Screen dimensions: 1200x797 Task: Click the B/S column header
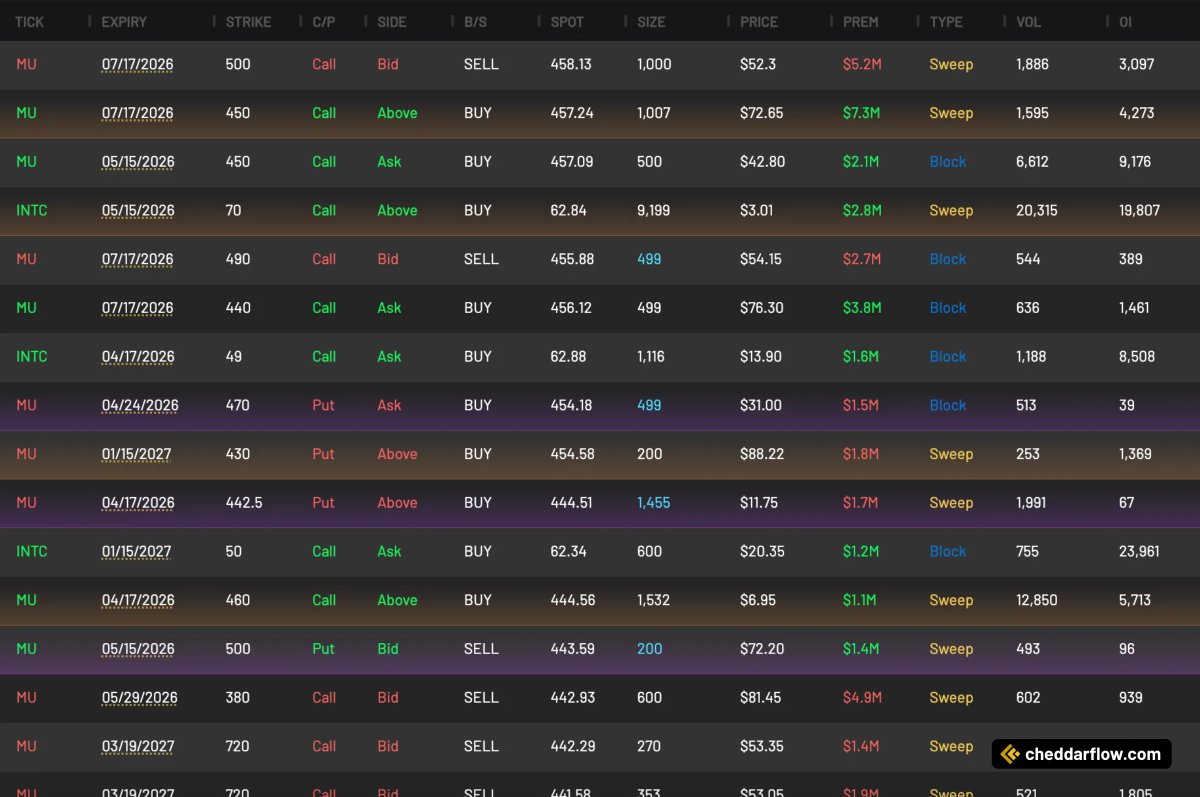[475, 22]
